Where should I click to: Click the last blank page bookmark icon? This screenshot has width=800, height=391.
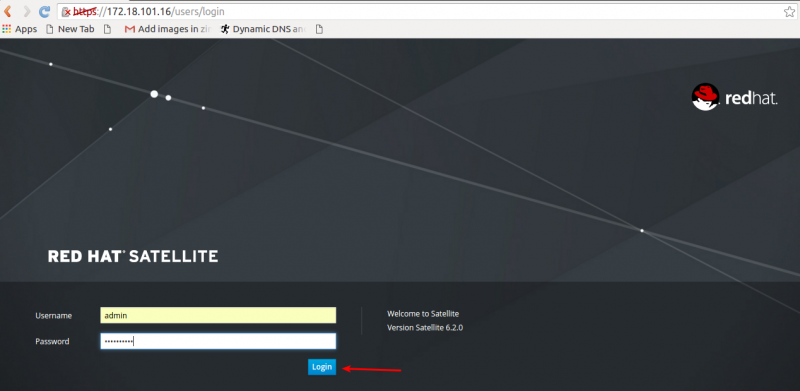pyautogui.click(x=319, y=29)
